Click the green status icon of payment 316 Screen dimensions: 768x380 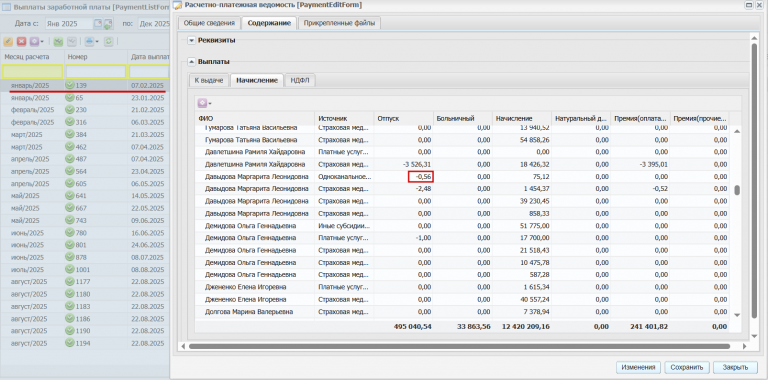(70, 122)
